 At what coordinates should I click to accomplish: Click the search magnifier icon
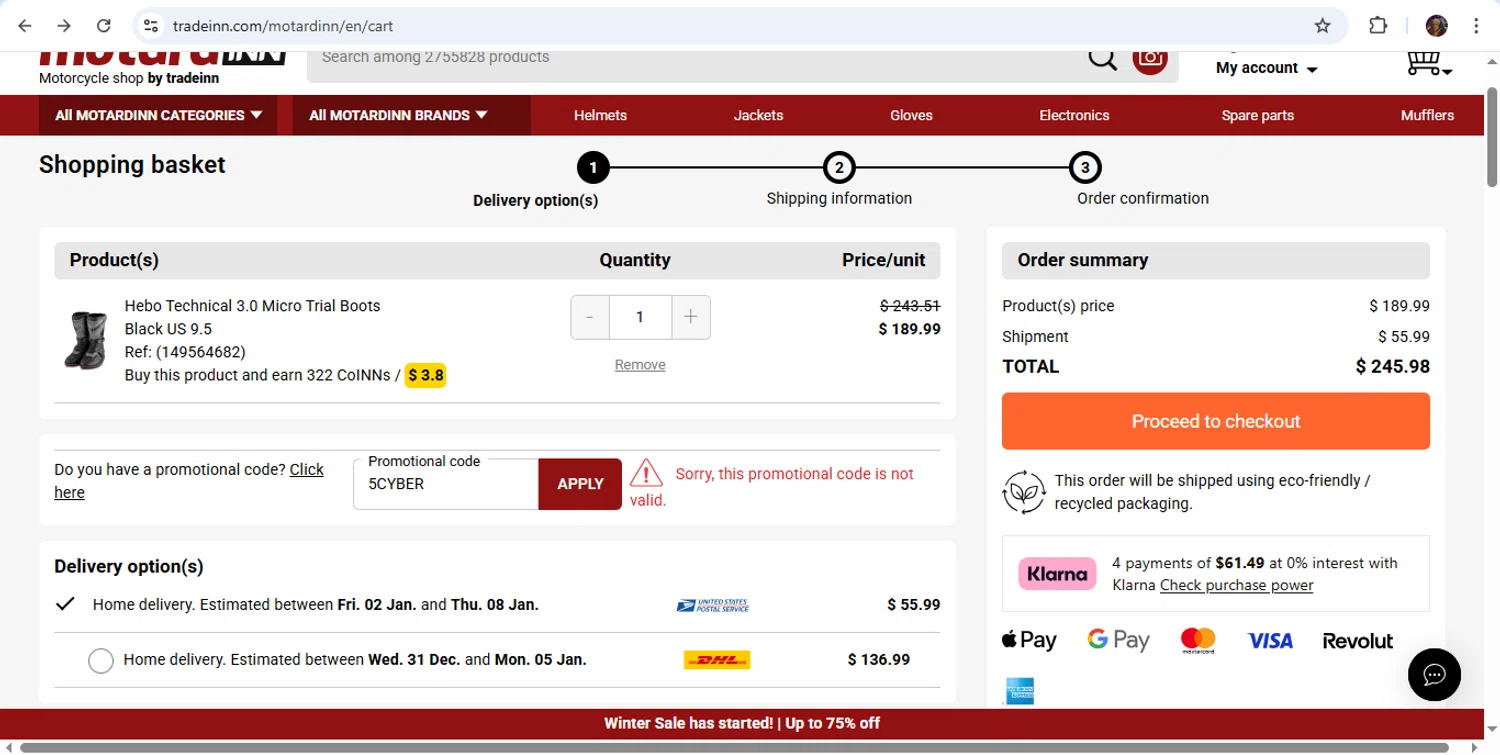[1102, 59]
